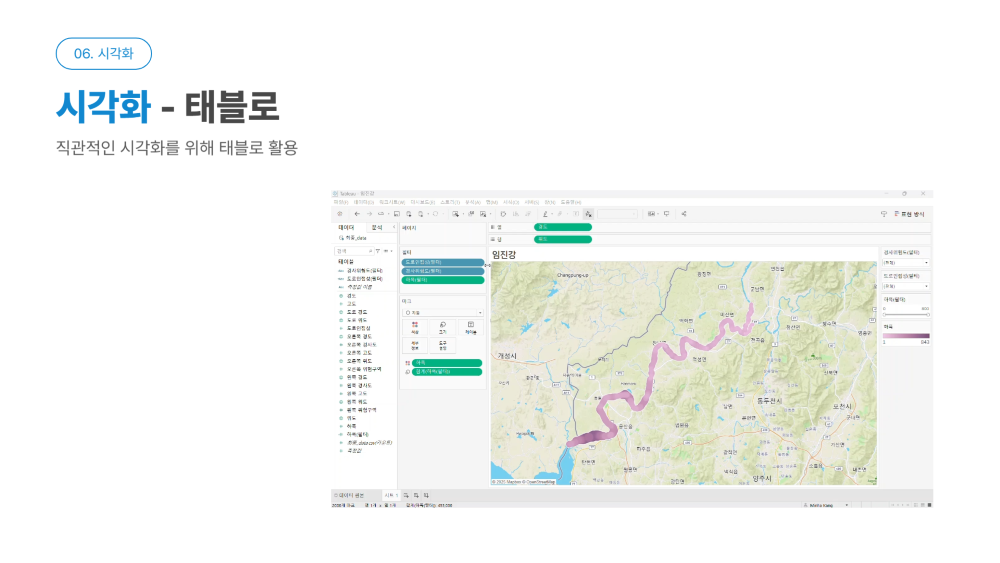Click the green filter pill on Filters shelf

click(443, 280)
